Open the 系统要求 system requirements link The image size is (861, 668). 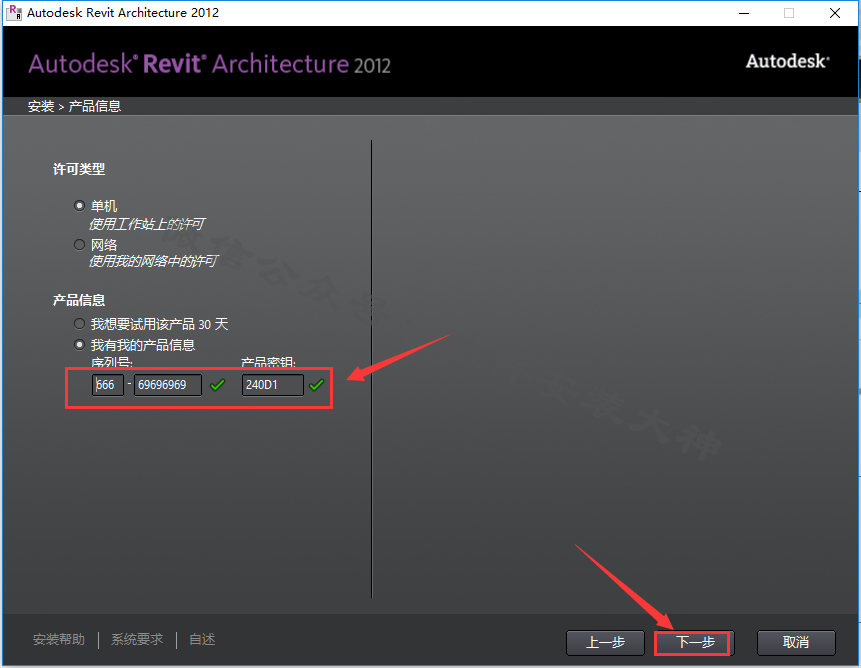pos(137,639)
